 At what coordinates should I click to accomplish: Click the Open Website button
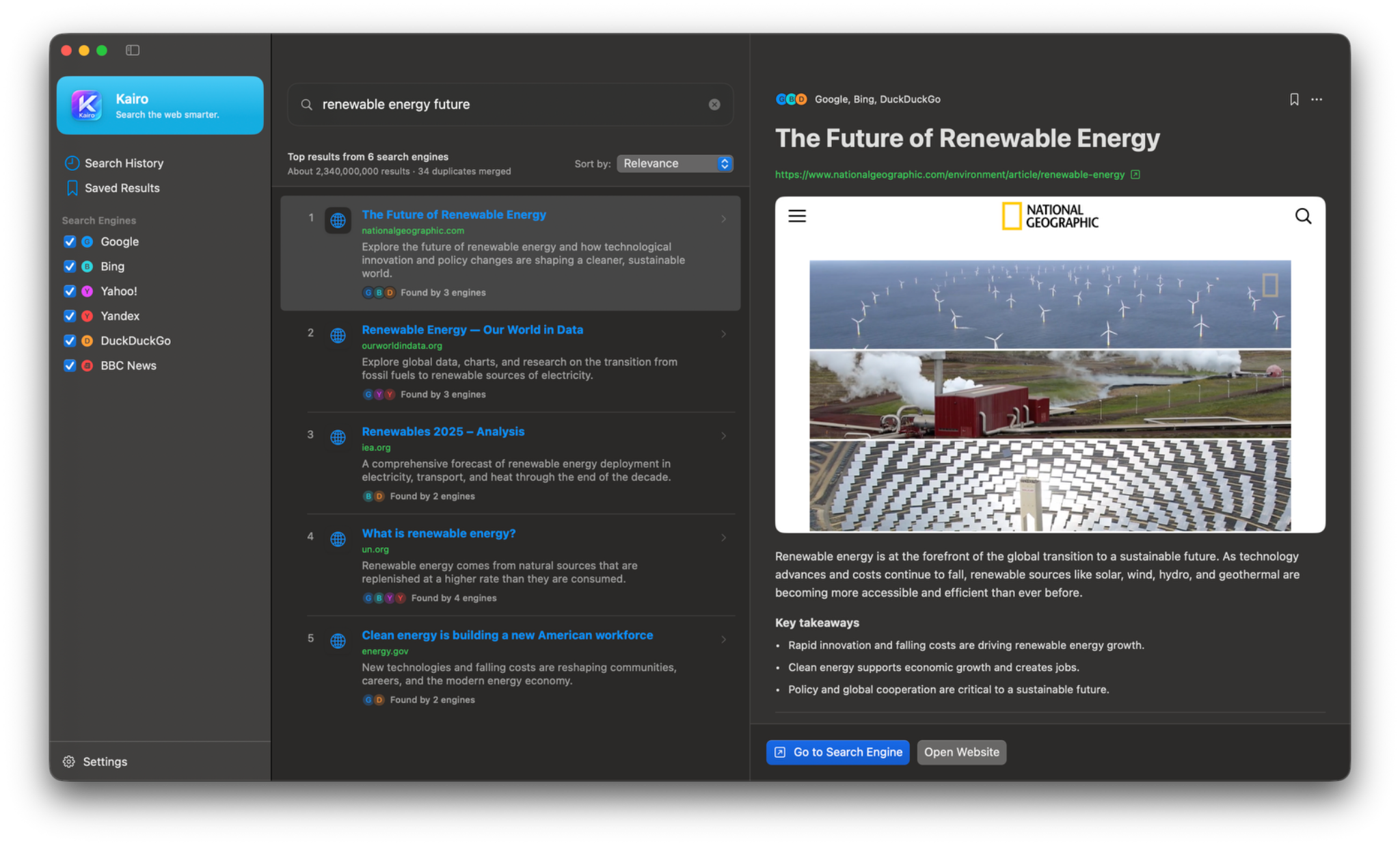pos(961,752)
